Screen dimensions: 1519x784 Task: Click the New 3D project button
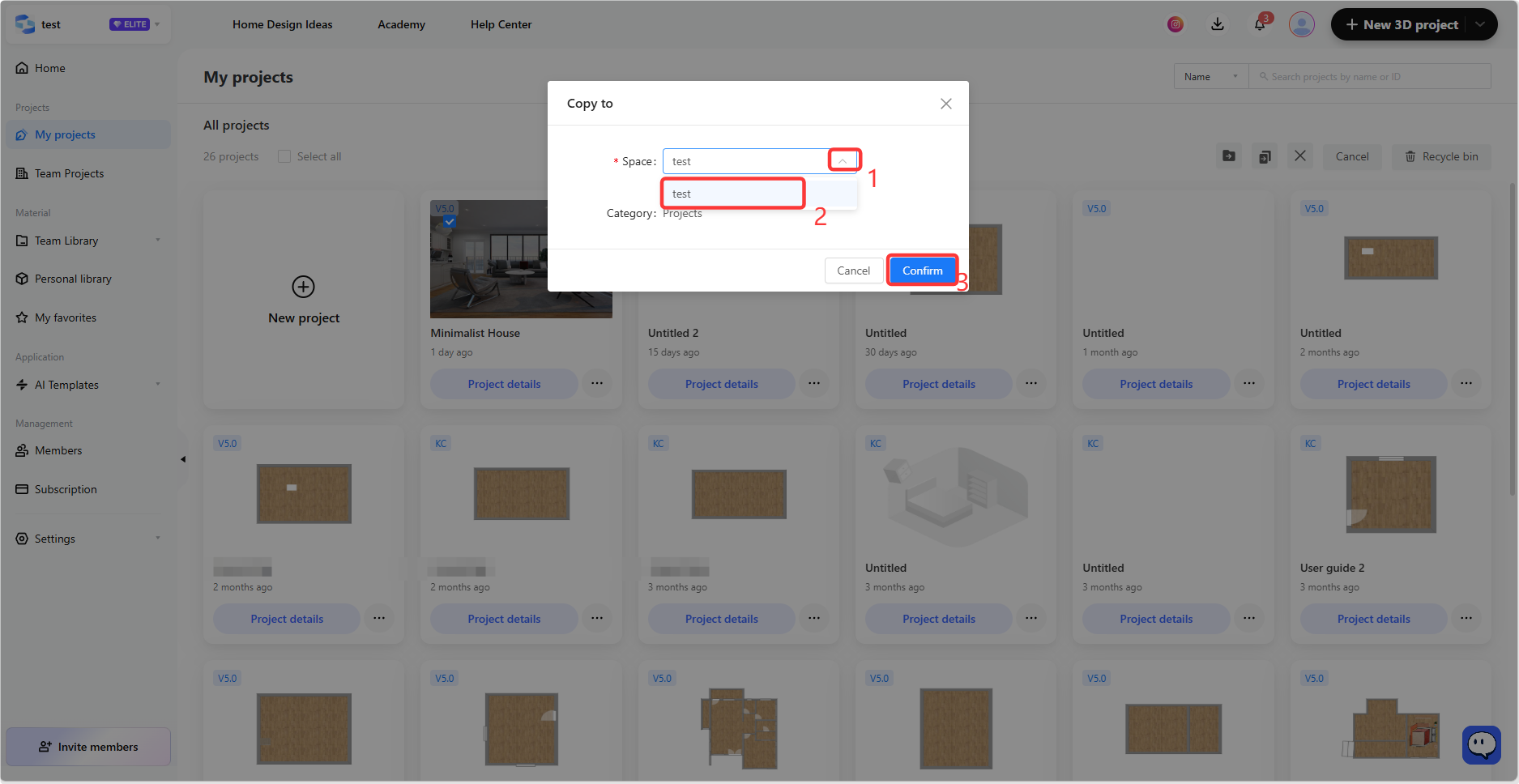click(1402, 24)
